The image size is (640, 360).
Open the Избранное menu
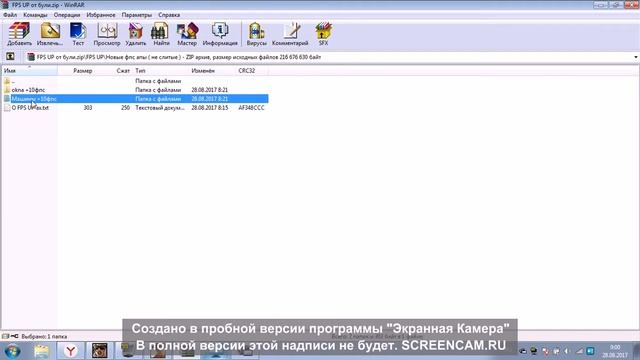click(101, 15)
